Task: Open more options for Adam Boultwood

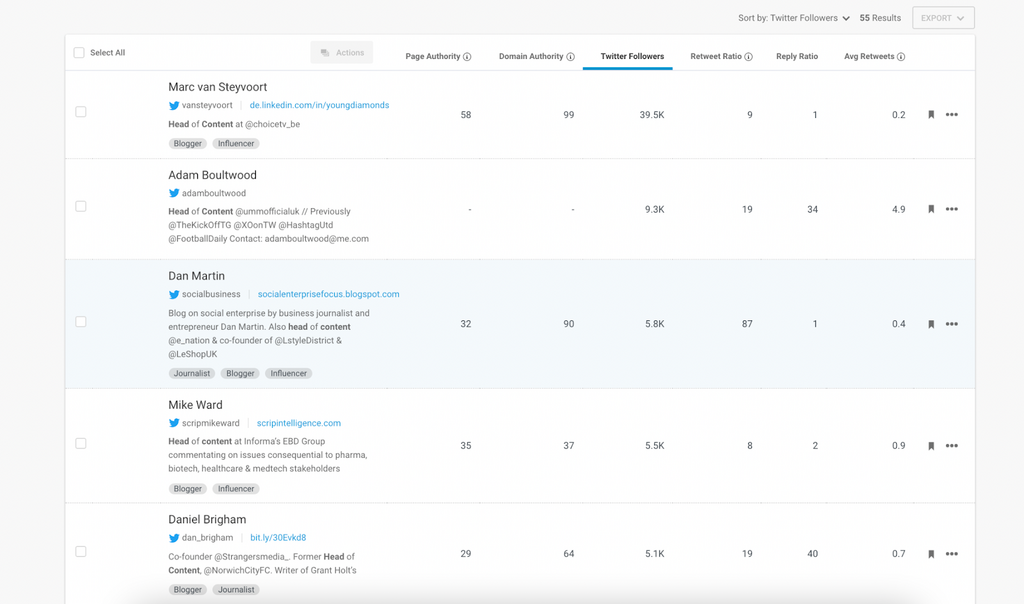Action: [x=952, y=210]
